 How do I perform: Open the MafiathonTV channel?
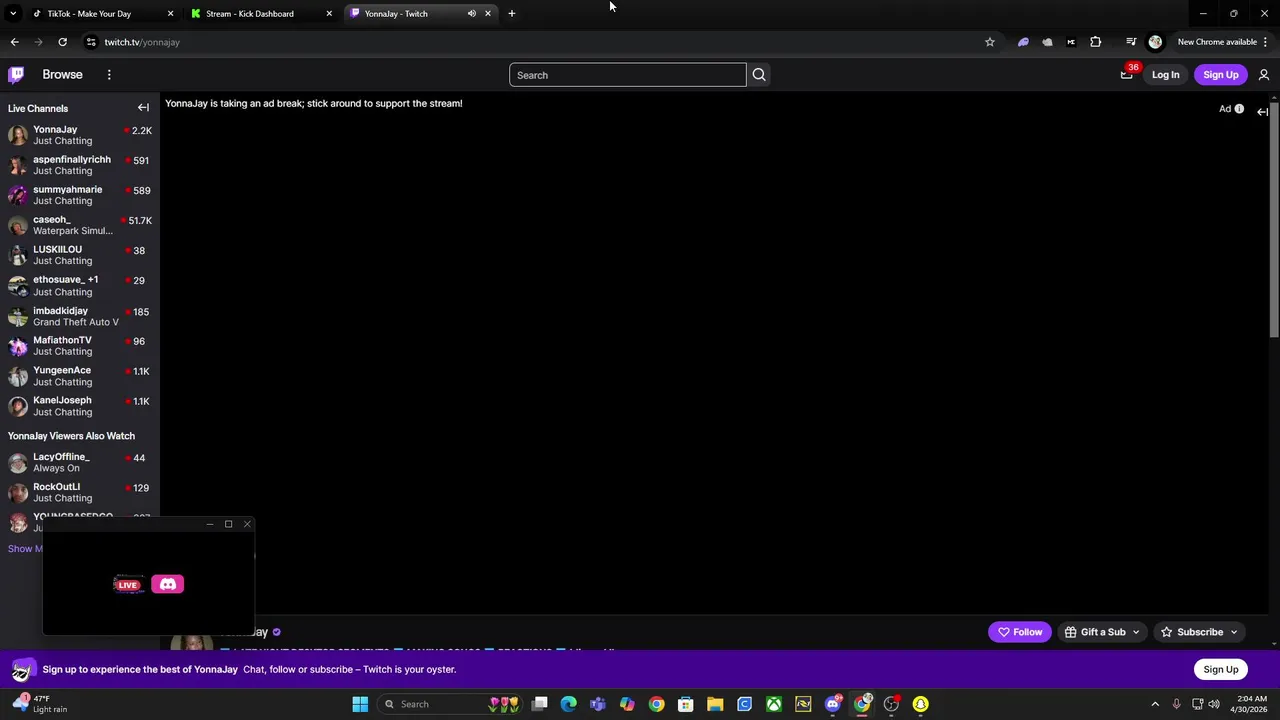[x=80, y=346]
